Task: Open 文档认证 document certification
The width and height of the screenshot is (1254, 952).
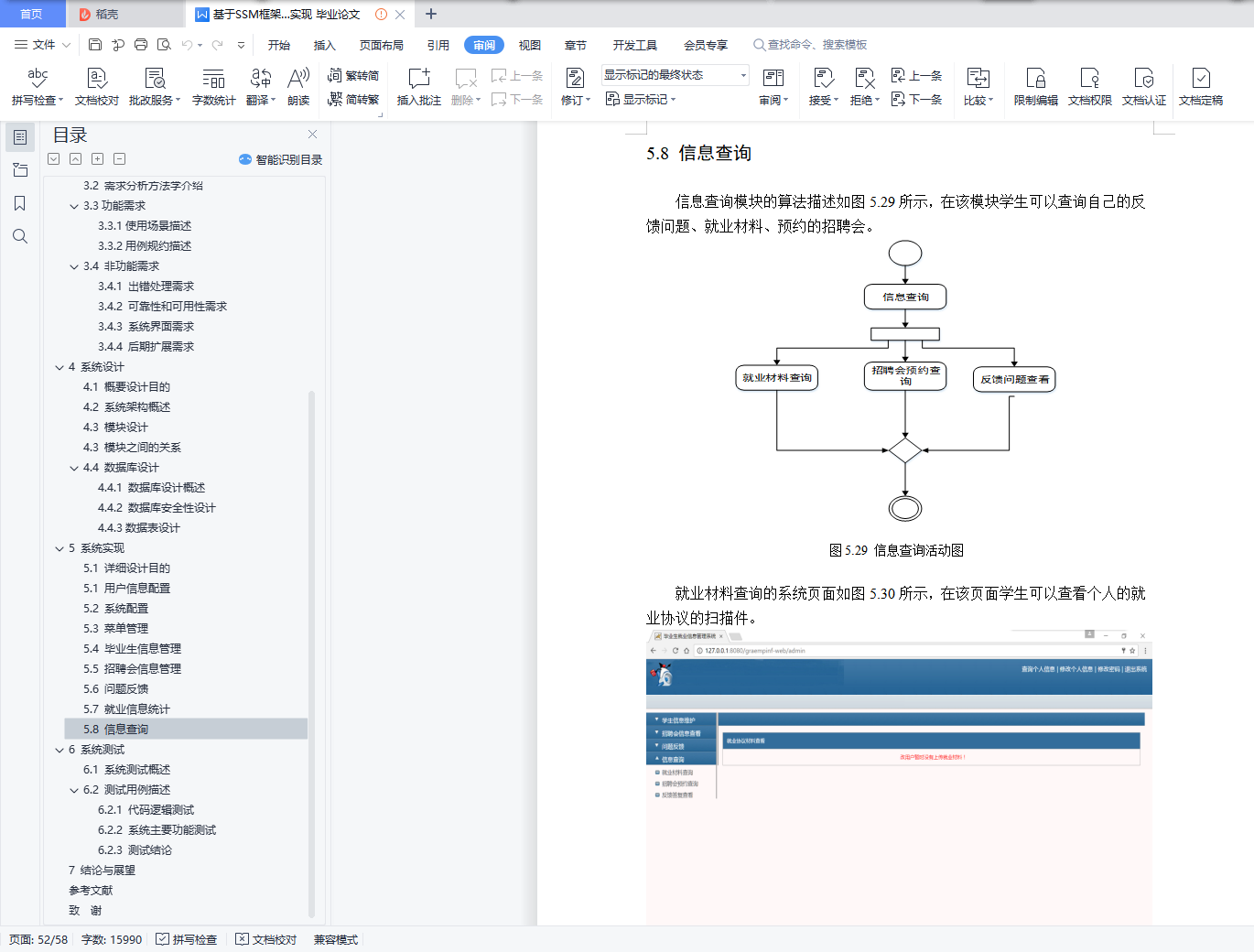Action: [1144, 87]
